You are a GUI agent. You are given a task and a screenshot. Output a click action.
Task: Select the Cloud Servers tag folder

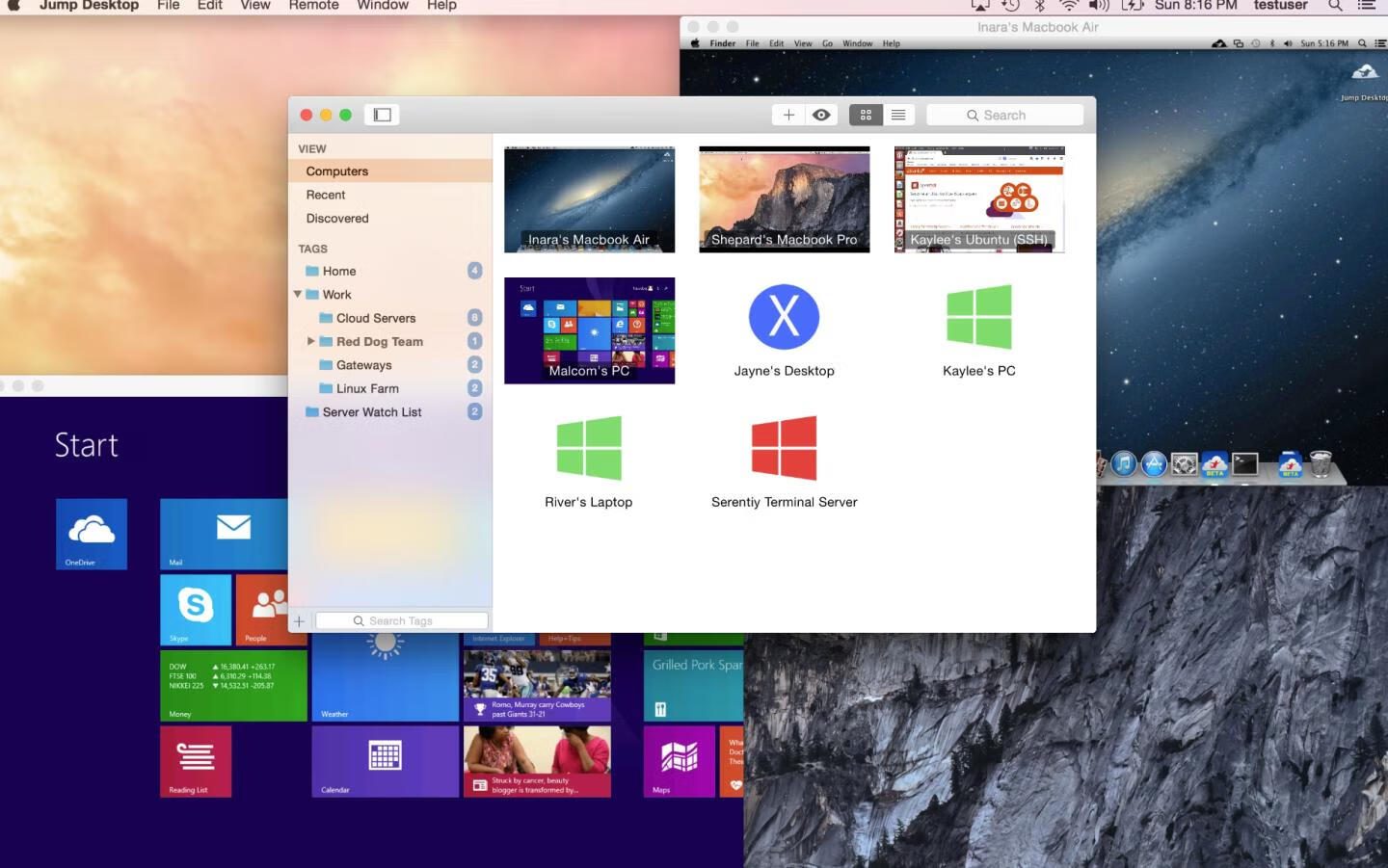pos(376,318)
